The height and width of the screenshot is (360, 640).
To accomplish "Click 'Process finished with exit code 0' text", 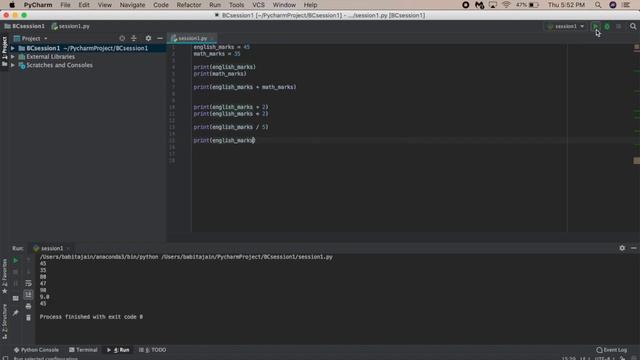I will tap(91, 317).
